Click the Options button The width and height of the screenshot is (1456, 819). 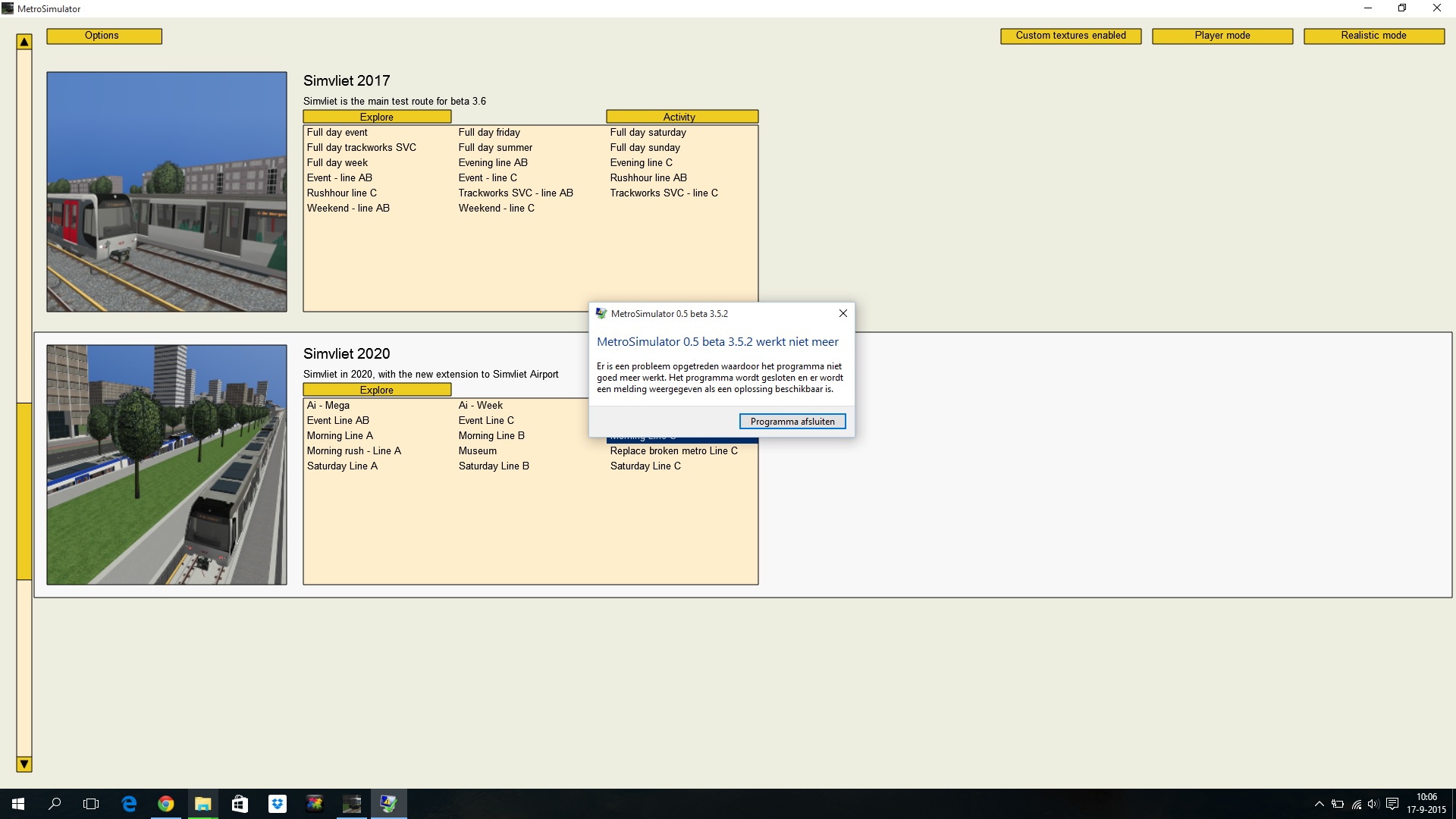(x=102, y=35)
